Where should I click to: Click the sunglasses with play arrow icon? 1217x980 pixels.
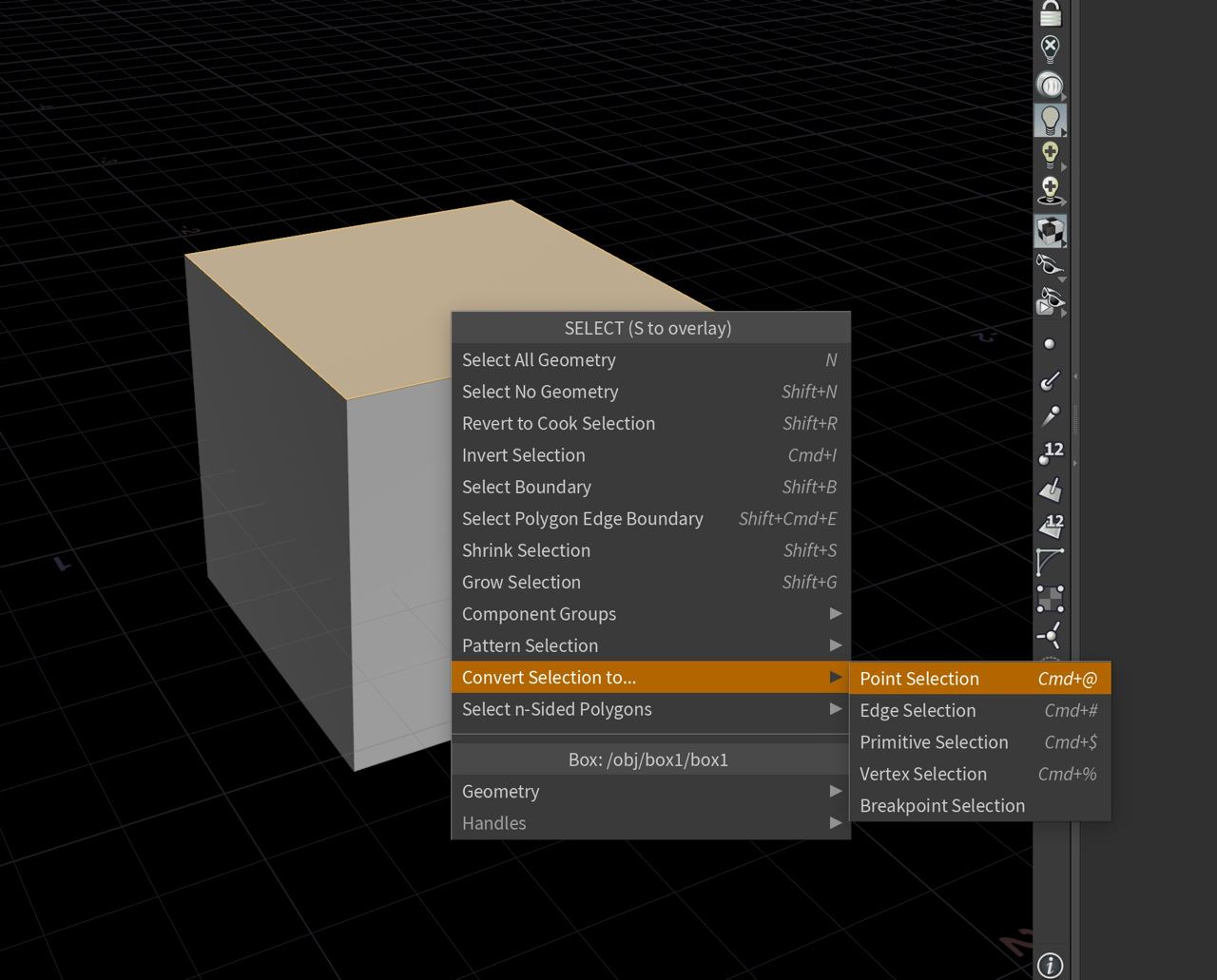pos(1050,302)
